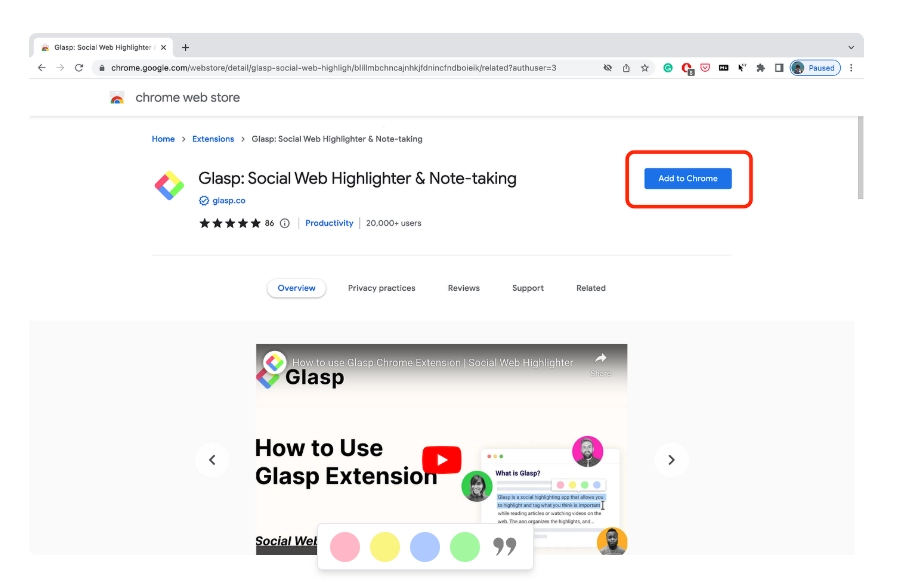Click the five-star rating
Viewport: 905px width, 582px height.
(x=230, y=223)
